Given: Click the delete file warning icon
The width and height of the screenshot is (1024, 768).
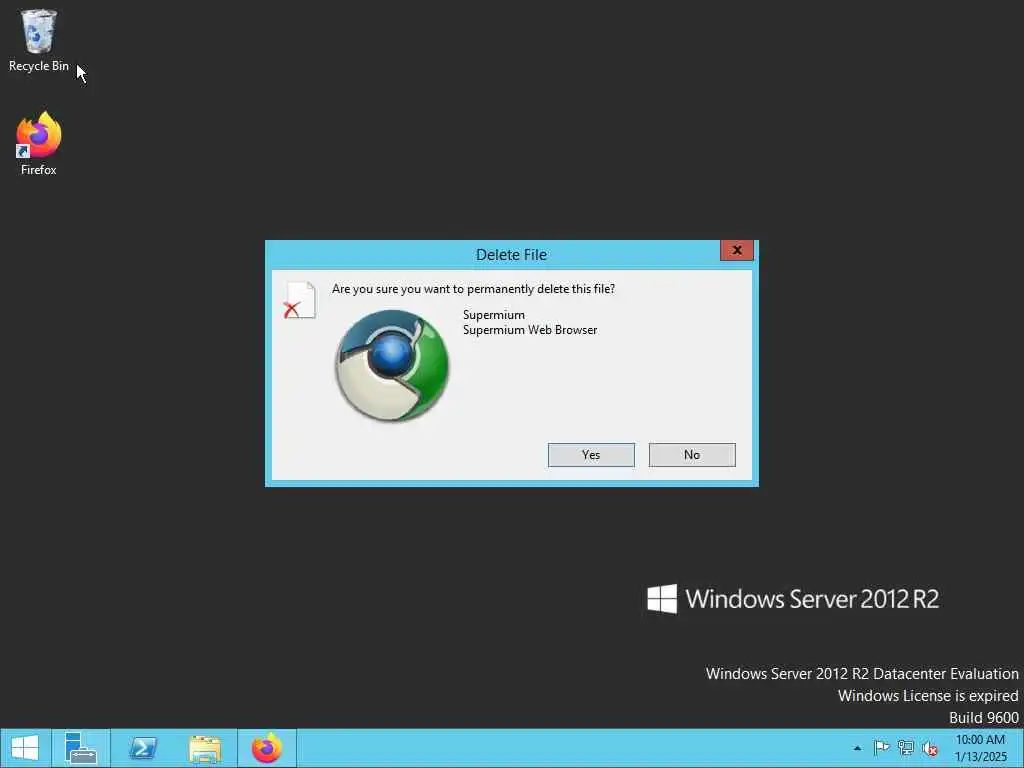Looking at the screenshot, I should (300, 300).
